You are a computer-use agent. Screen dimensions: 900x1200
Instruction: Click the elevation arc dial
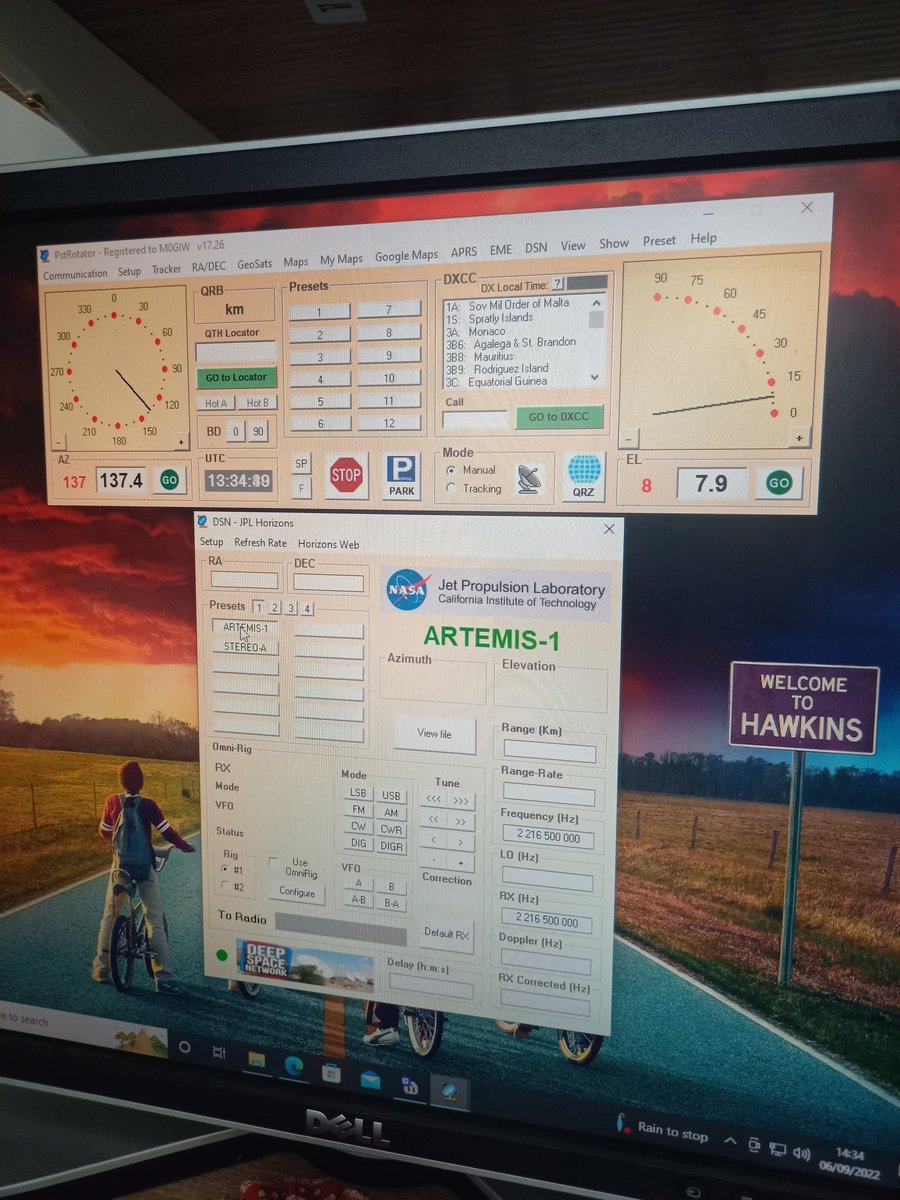pyautogui.click(x=717, y=356)
